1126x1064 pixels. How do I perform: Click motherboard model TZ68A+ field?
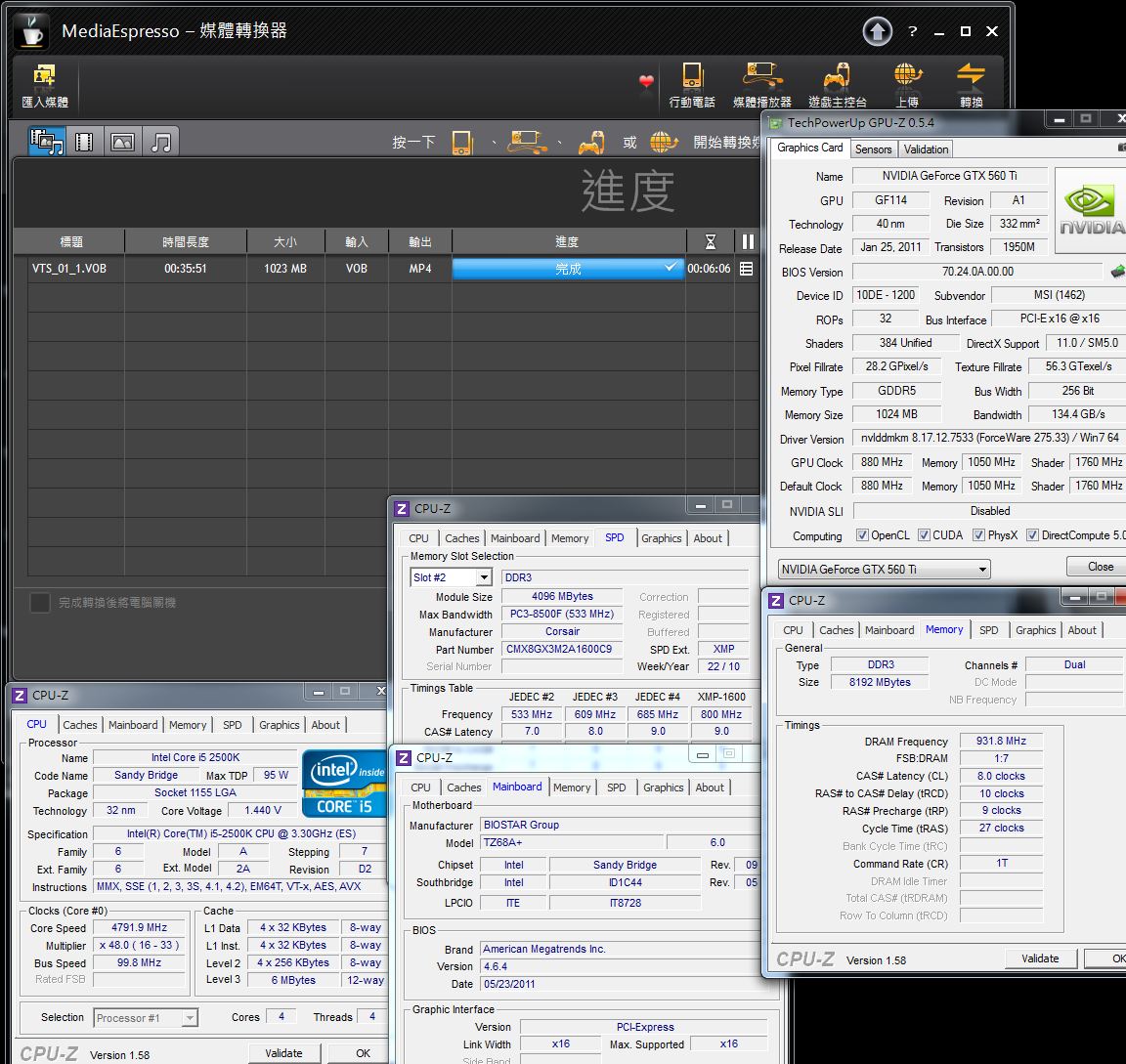(572, 842)
